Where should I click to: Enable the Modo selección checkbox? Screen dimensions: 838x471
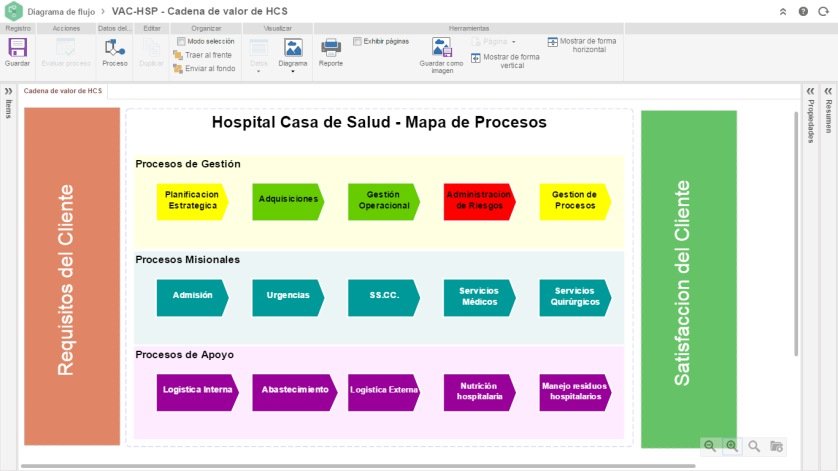181,41
